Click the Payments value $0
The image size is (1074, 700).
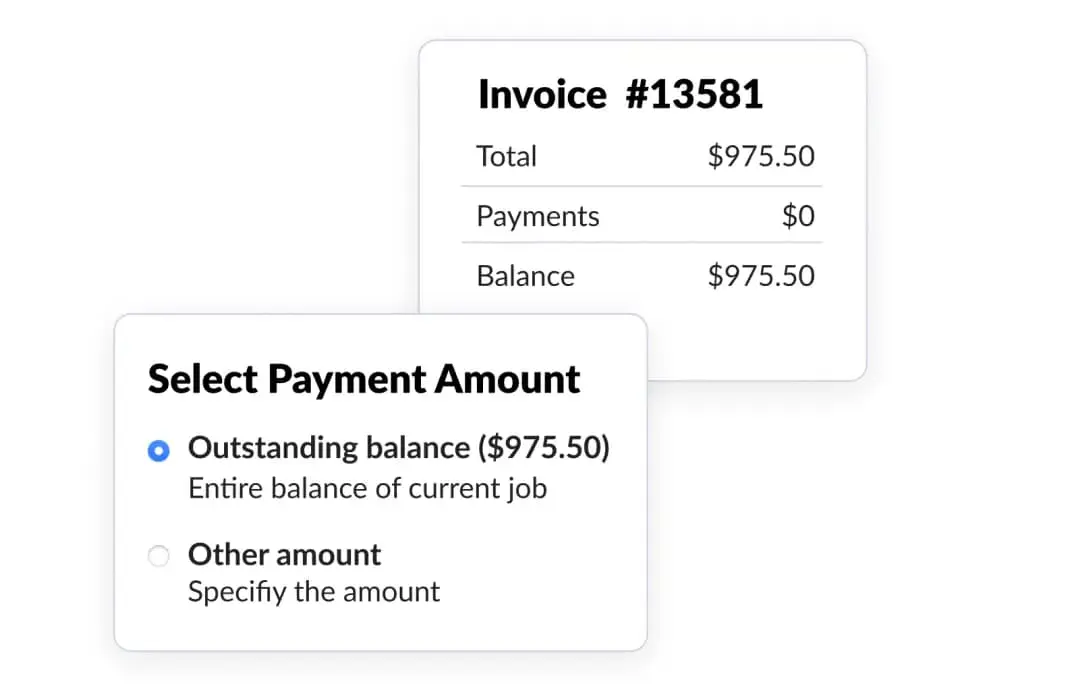pyautogui.click(x=798, y=217)
